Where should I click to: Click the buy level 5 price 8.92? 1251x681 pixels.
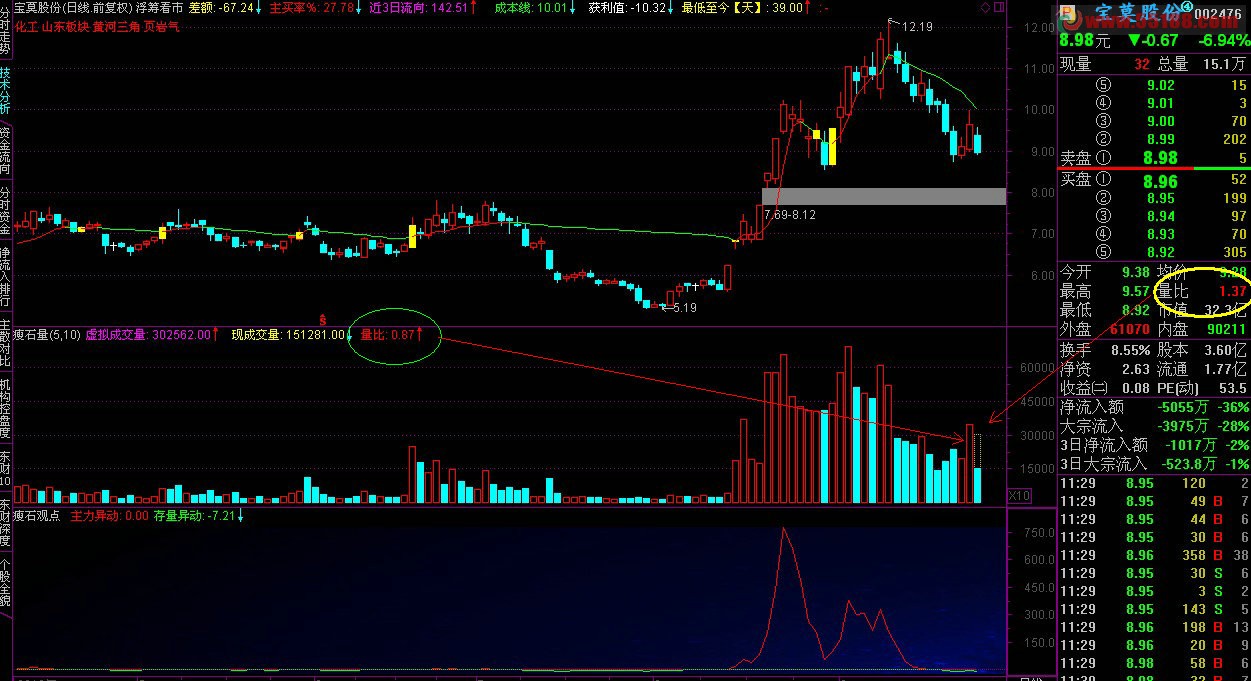[x=1160, y=252]
